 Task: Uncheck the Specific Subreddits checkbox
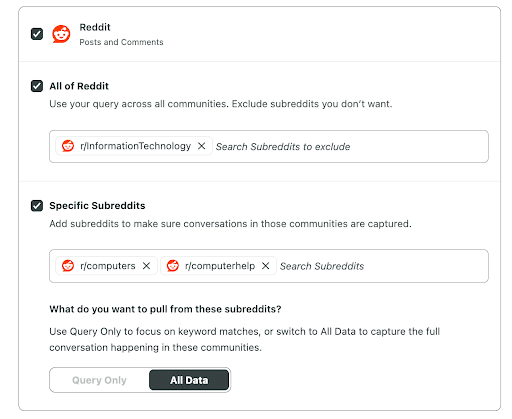click(x=37, y=206)
